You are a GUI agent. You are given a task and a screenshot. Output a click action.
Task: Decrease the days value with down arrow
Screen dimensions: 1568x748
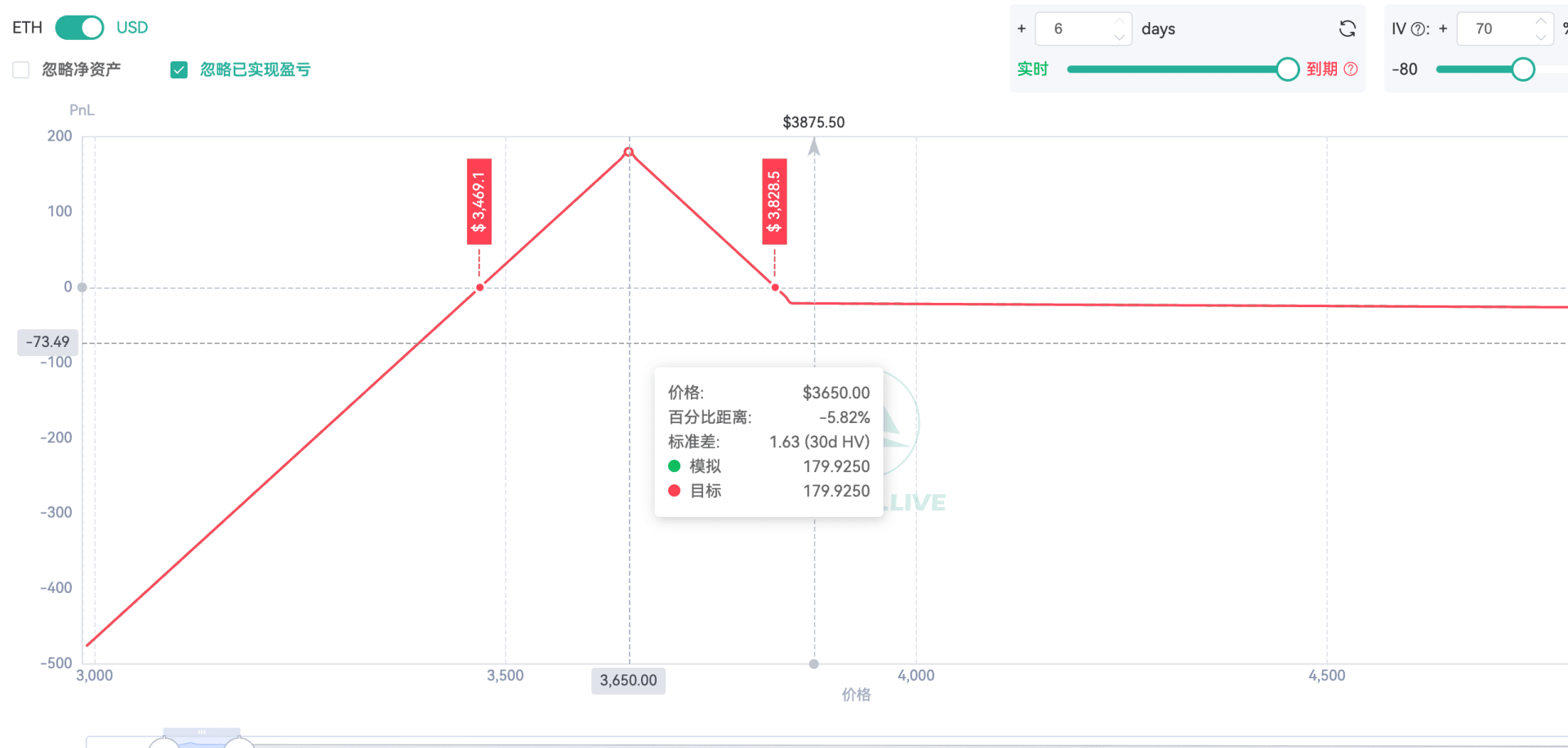[x=1120, y=37]
